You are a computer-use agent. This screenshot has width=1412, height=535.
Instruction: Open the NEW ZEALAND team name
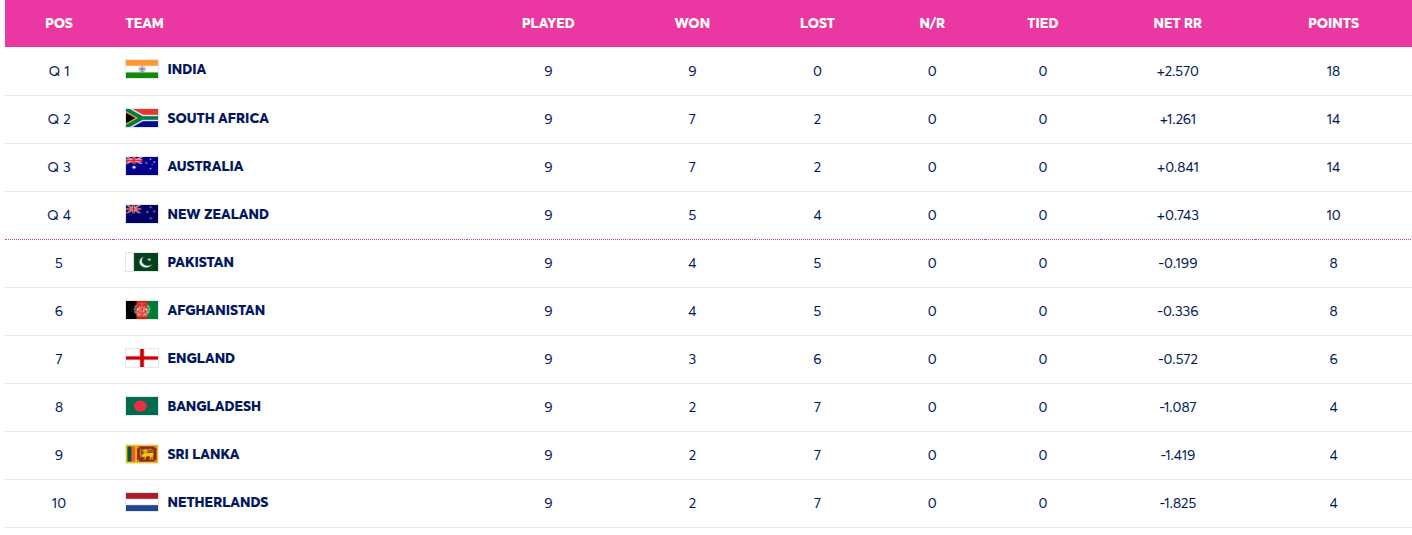point(218,214)
